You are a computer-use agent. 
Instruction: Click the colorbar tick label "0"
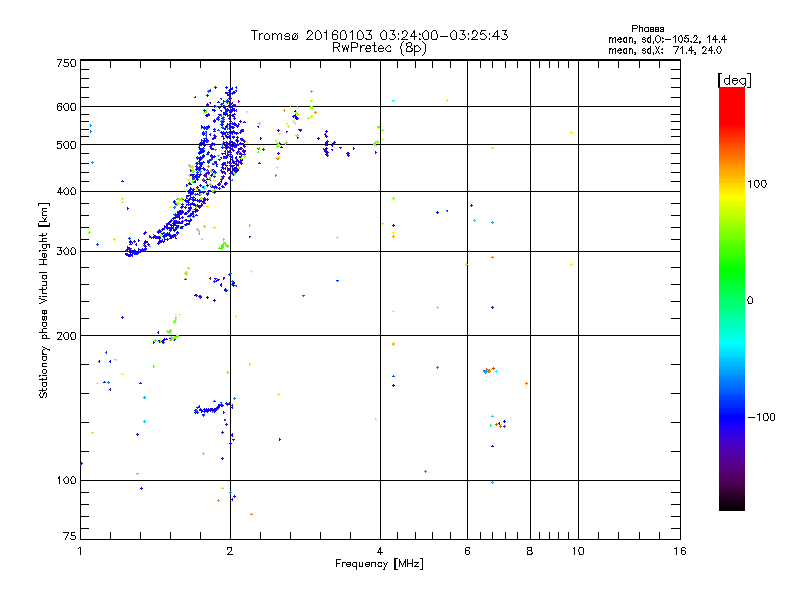750,301
